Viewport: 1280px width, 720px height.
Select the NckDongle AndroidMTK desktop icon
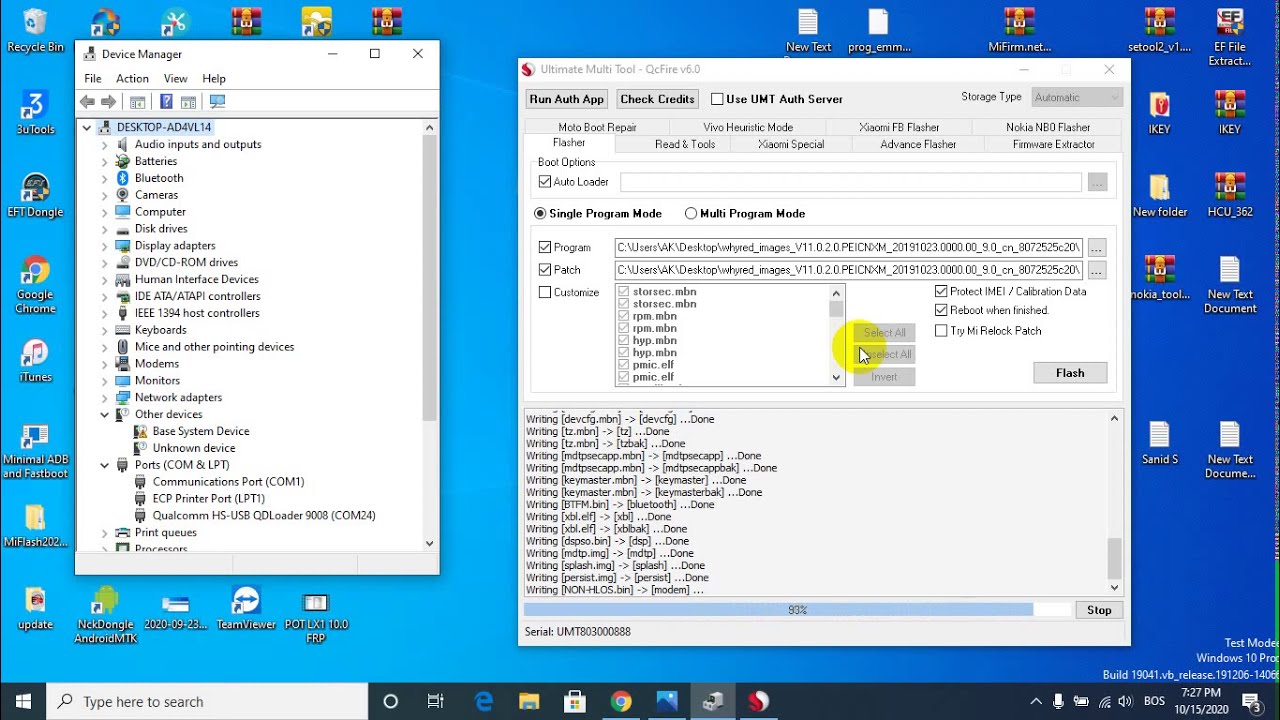pos(105,615)
